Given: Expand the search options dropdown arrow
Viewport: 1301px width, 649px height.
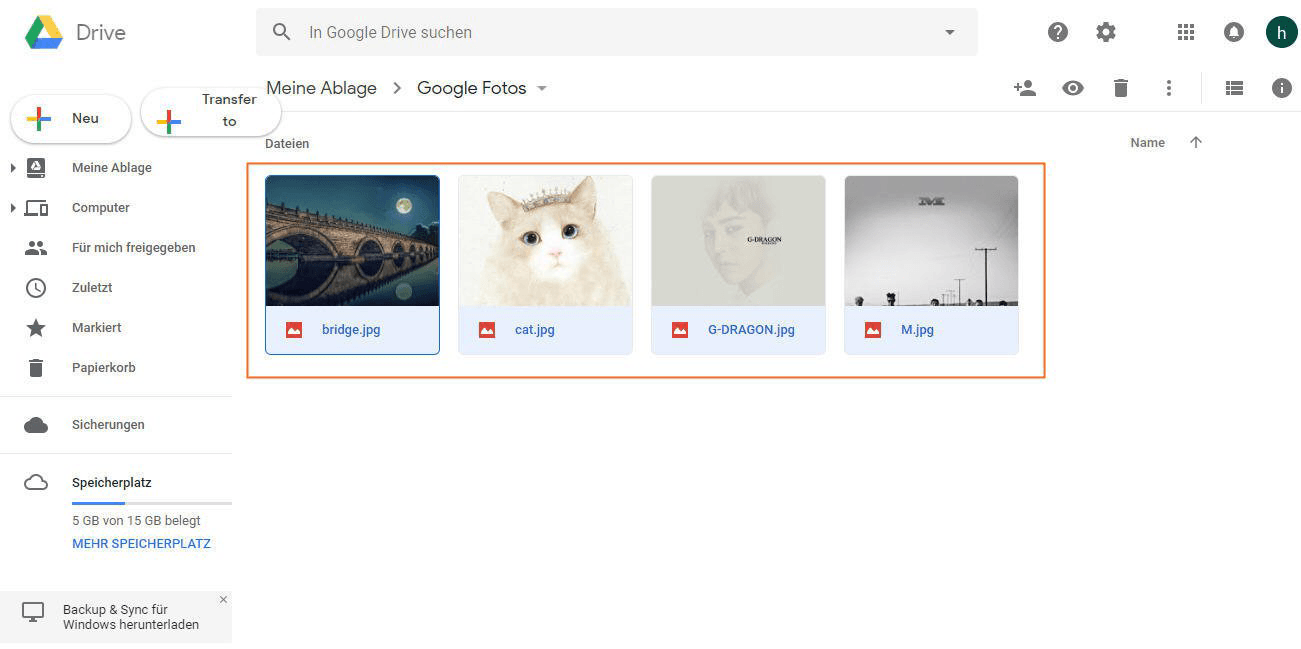Looking at the screenshot, I should (x=950, y=32).
